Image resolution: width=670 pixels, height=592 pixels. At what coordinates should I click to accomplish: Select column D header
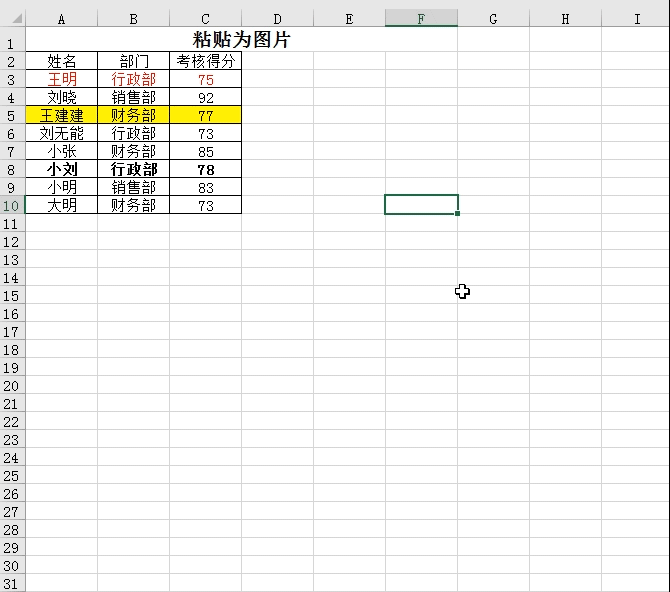click(x=277, y=19)
